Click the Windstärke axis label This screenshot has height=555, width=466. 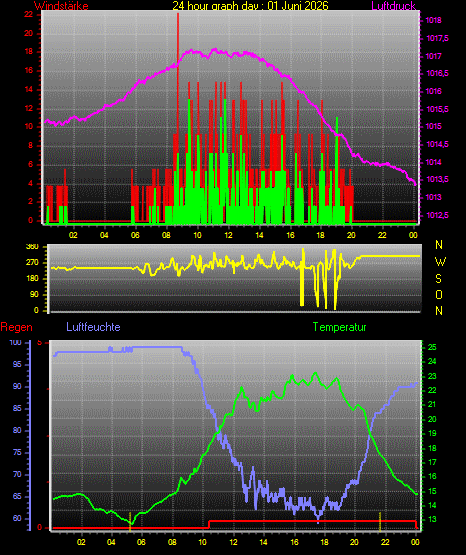click(61, 6)
